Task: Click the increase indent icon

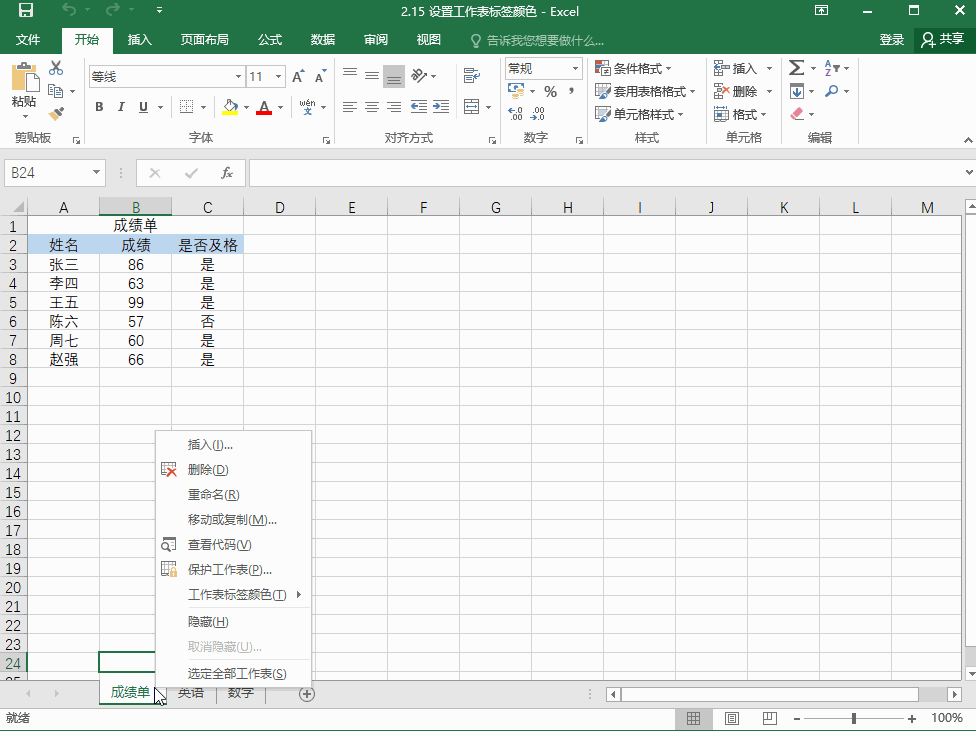Action: click(441, 107)
